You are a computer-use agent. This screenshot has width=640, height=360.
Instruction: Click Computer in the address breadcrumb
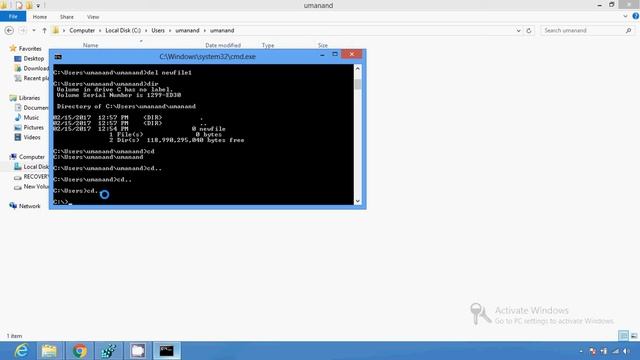coord(82,31)
